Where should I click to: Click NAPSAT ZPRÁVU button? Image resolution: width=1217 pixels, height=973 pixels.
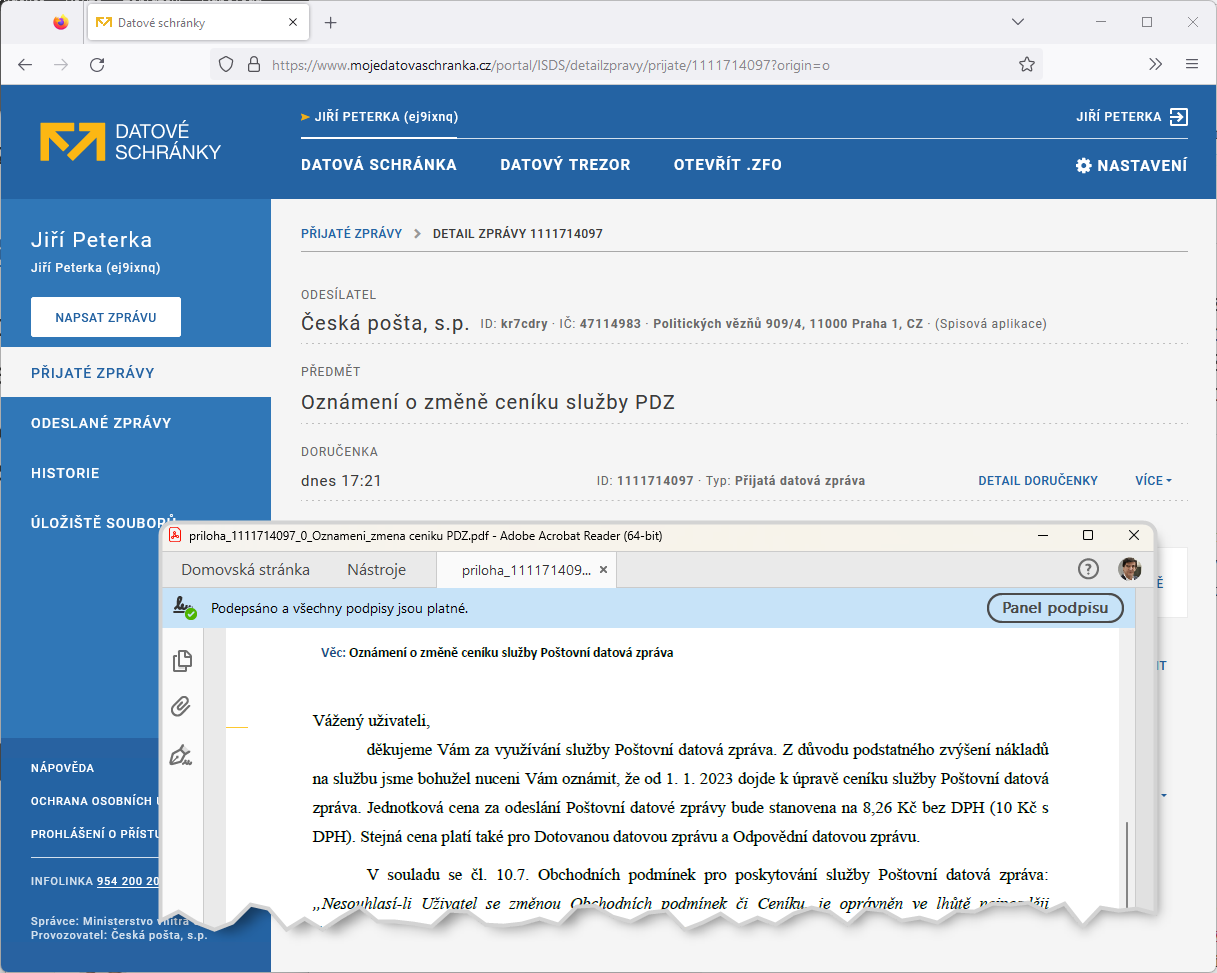pyautogui.click(x=106, y=317)
